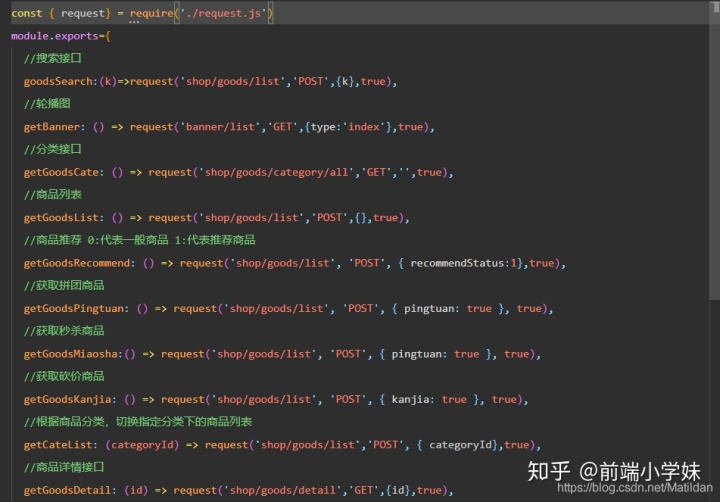Click 'getGoodsCate' property name
Image resolution: width=720 pixels, height=502 pixels.
pyautogui.click(x=62, y=172)
